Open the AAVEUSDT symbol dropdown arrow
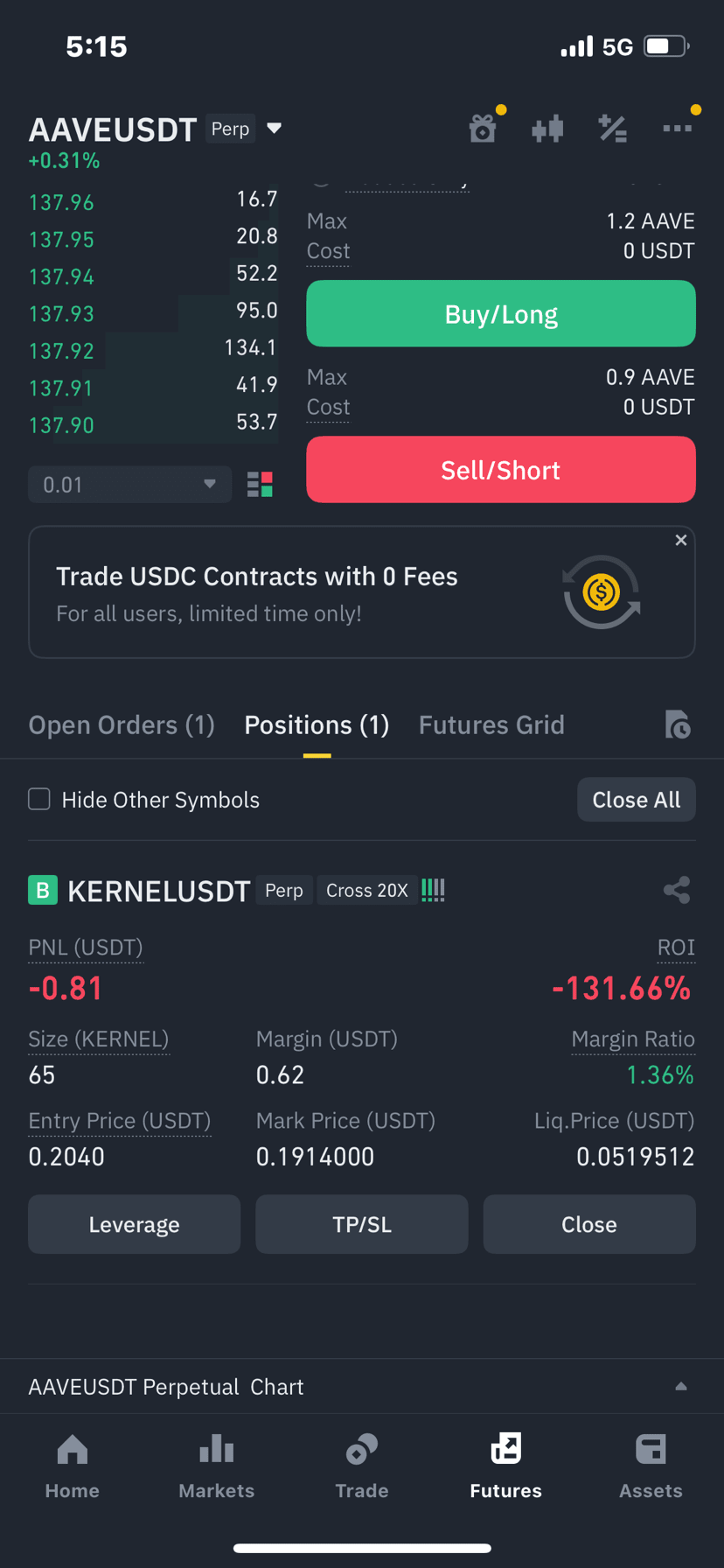The width and height of the screenshot is (724, 1568). (274, 129)
